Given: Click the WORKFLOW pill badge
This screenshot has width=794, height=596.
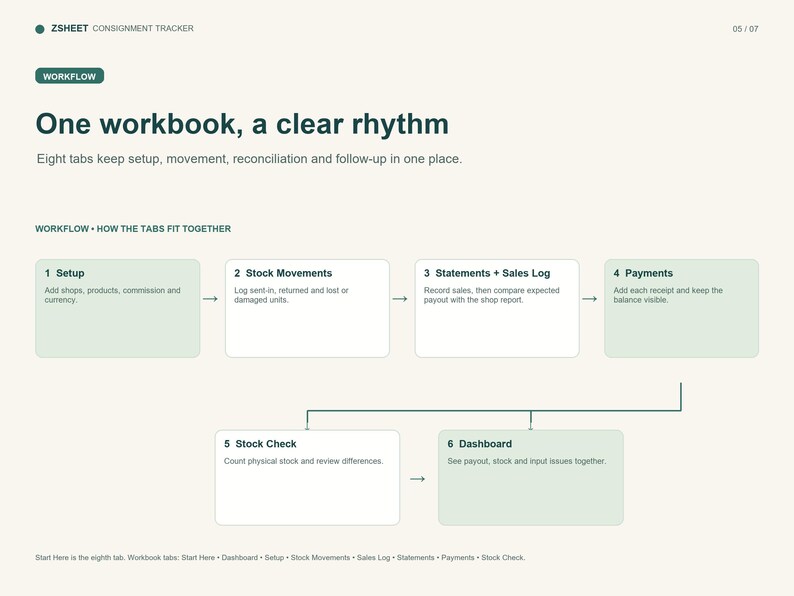Looking at the screenshot, I should (x=69, y=76).
